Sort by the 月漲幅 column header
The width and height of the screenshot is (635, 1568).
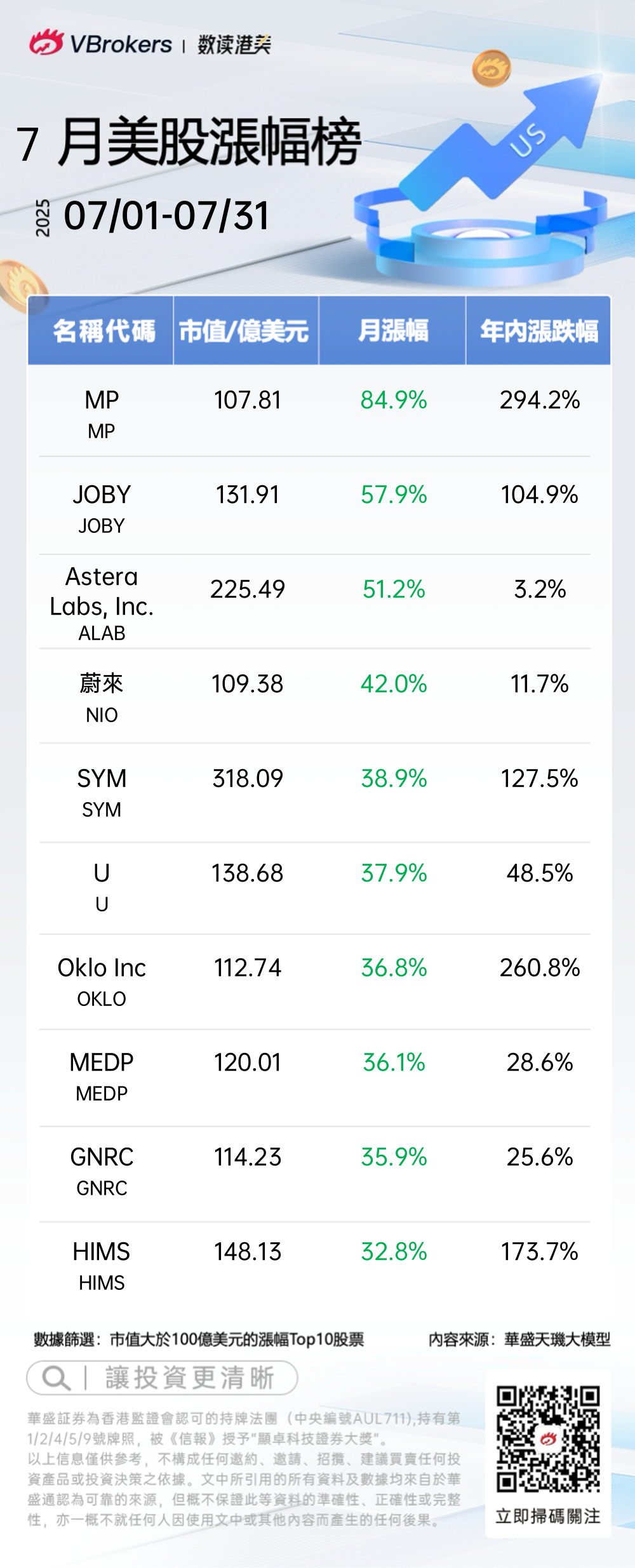392,331
